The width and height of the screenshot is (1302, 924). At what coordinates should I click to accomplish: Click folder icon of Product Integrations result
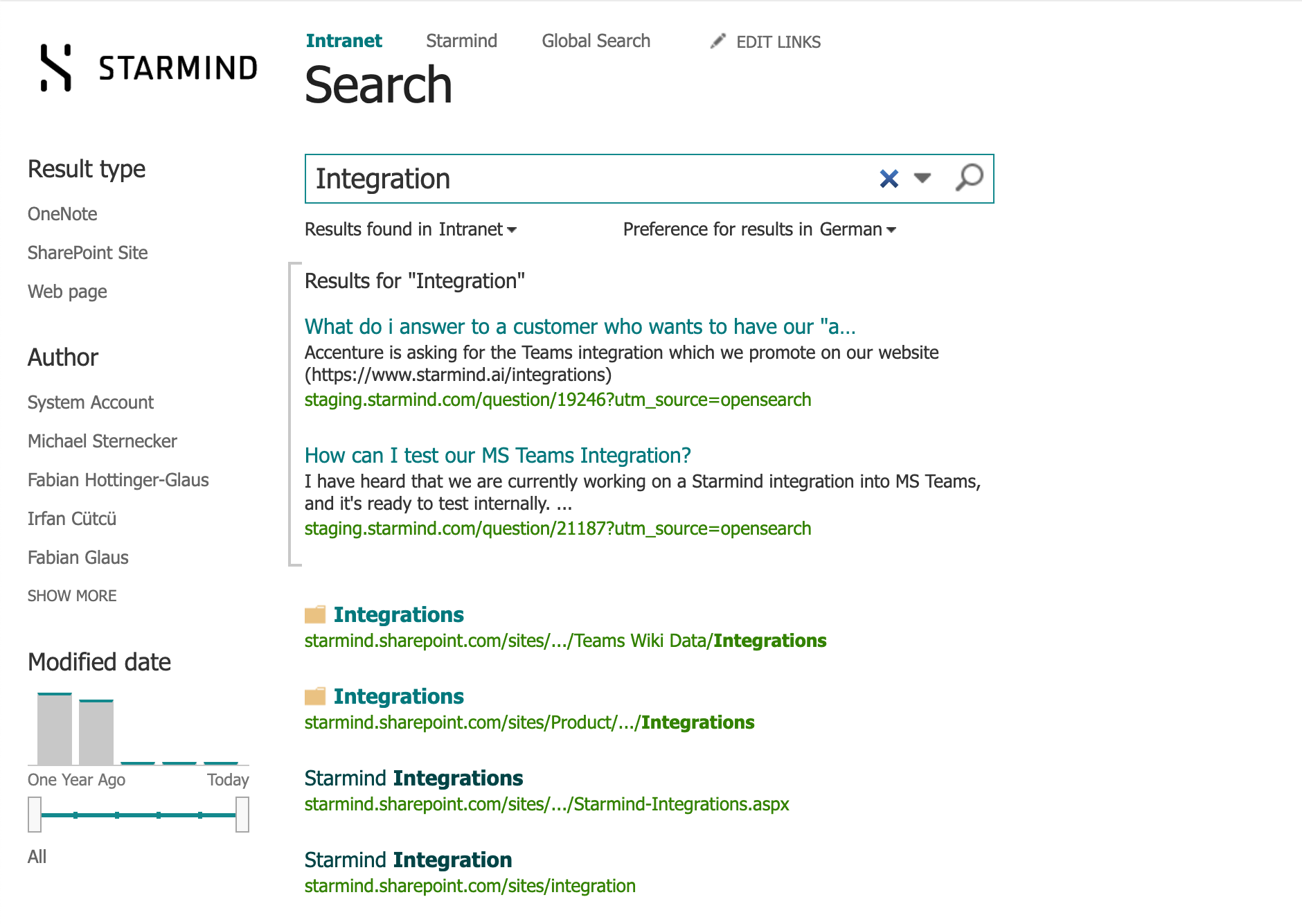click(315, 696)
